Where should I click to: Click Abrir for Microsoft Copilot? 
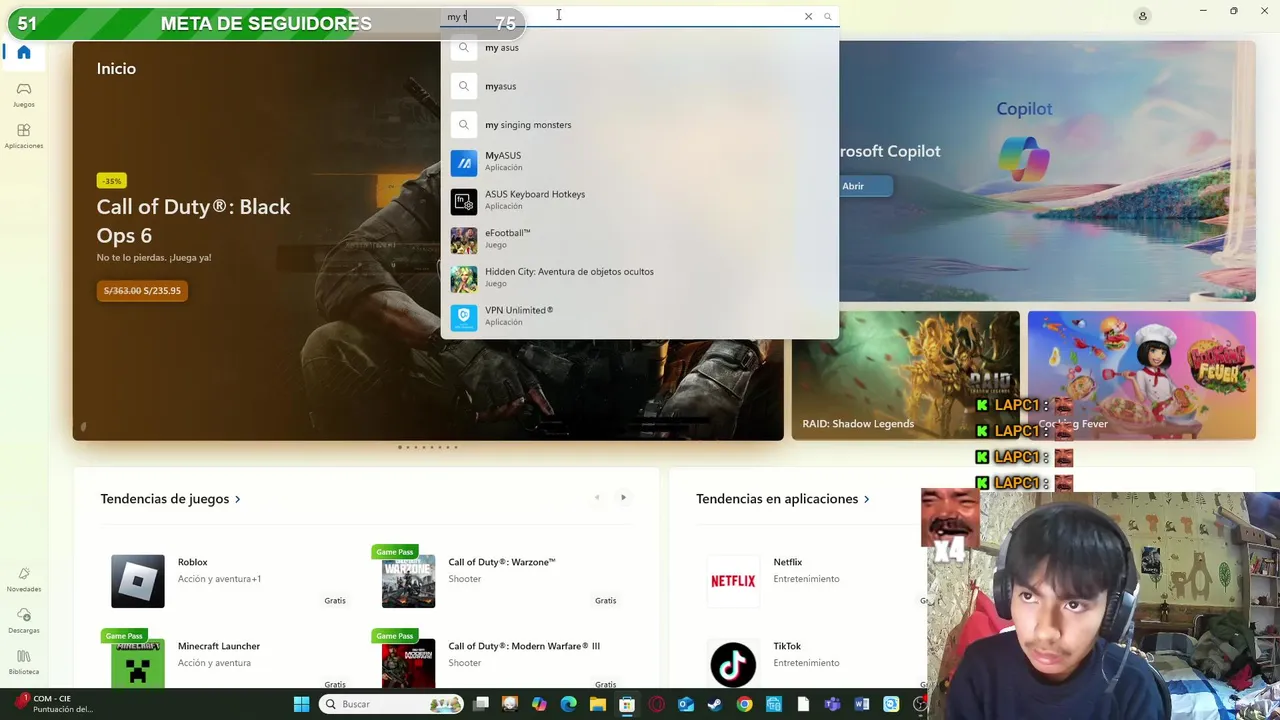pos(853,186)
